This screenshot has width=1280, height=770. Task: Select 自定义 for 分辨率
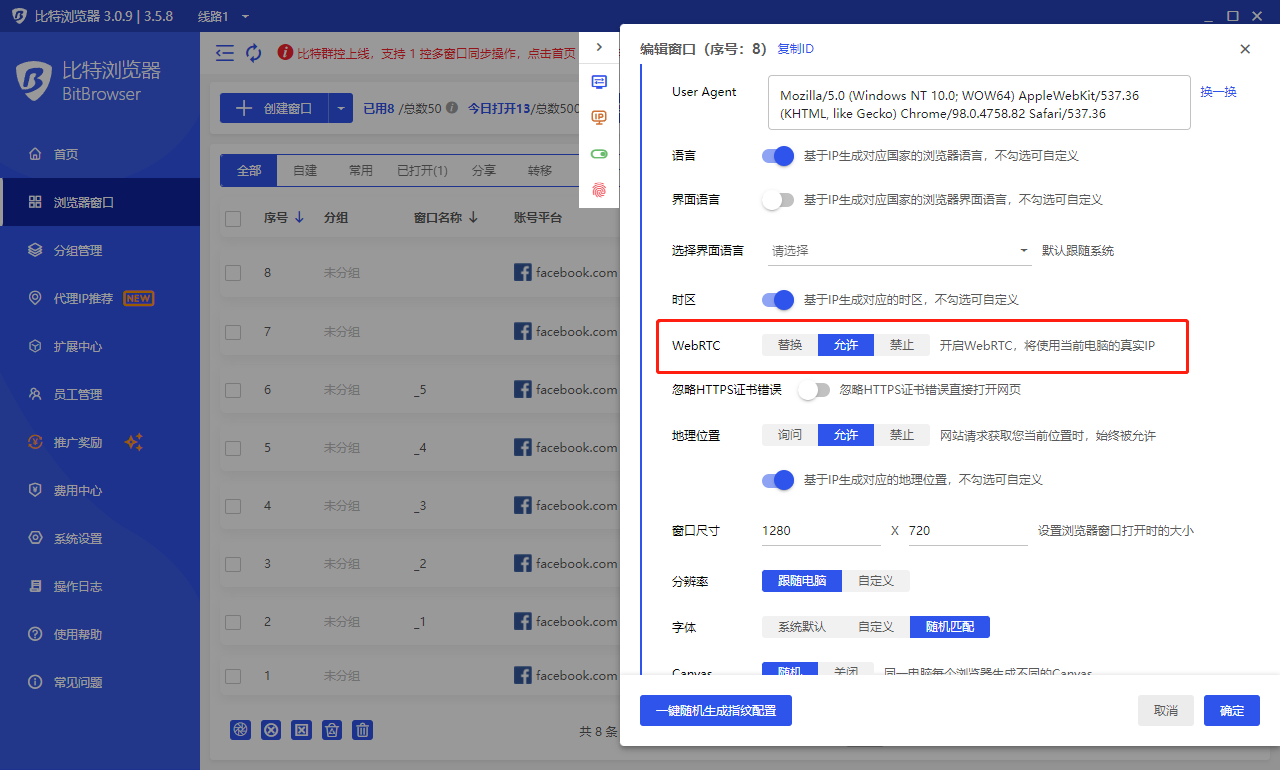pyautogui.click(x=876, y=580)
